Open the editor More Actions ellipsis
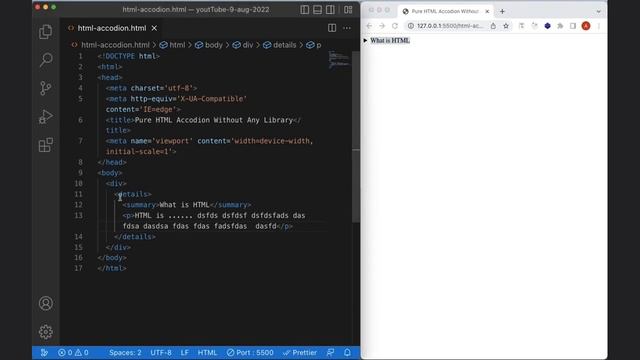 347,28
